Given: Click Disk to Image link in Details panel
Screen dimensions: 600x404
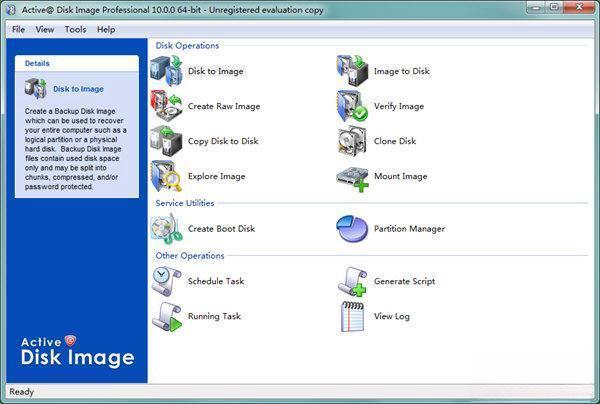Looking at the screenshot, I should pyautogui.click(x=78, y=89).
